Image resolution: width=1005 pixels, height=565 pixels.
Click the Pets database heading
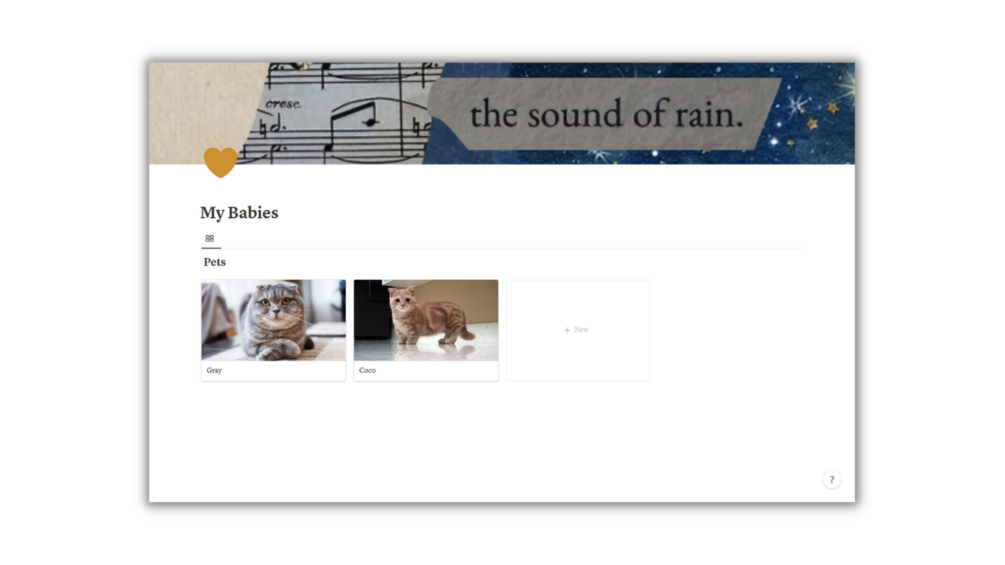point(215,262)
